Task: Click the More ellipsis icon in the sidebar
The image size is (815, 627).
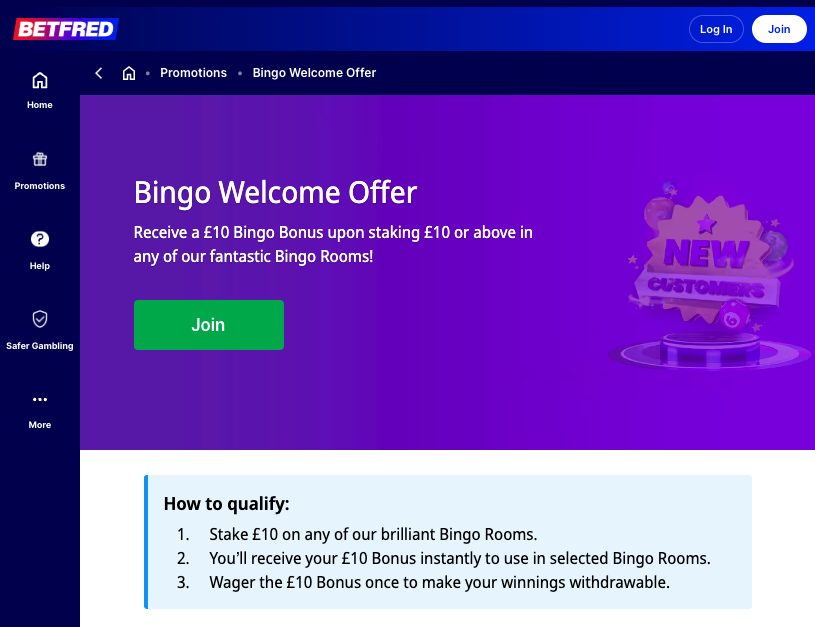Action: (39, 399)
